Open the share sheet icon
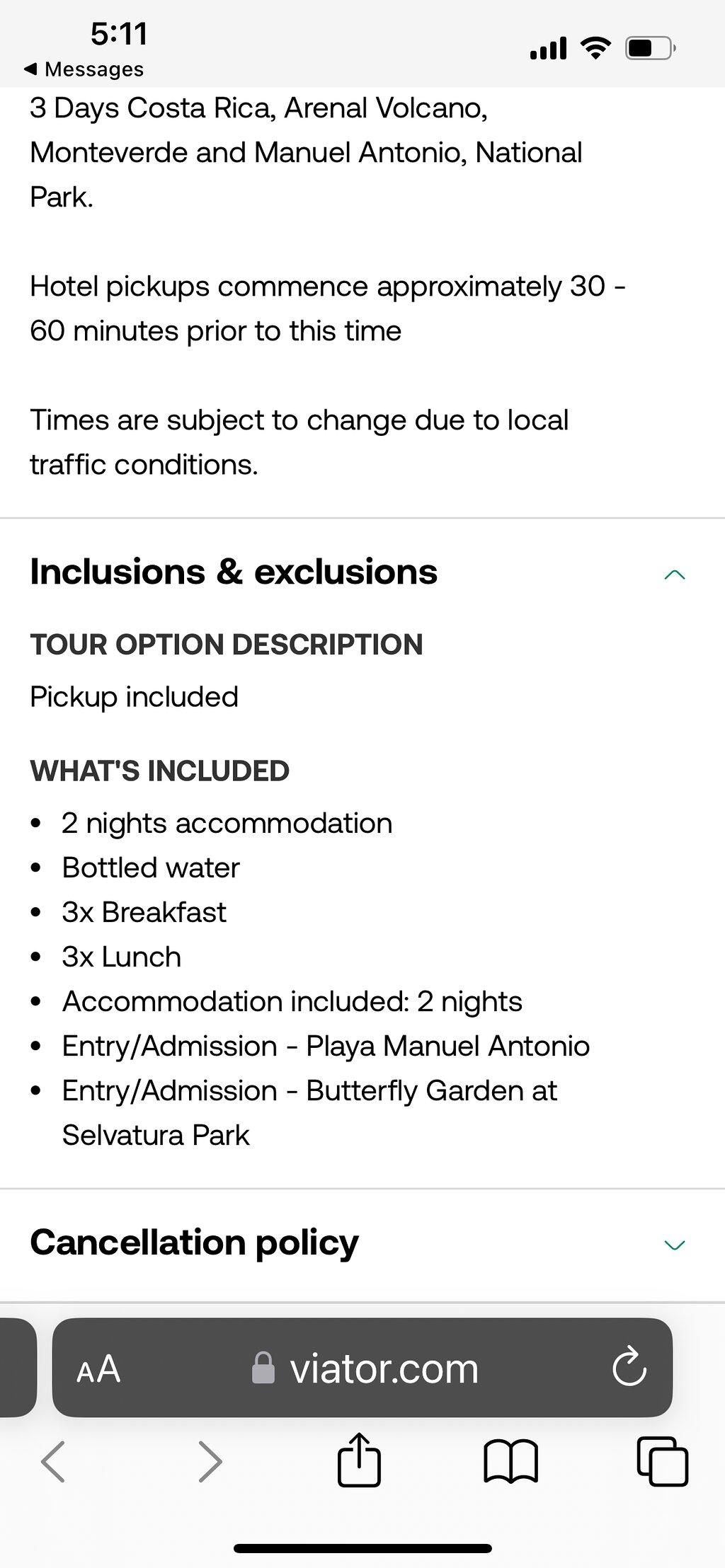 coord(359,1459)
